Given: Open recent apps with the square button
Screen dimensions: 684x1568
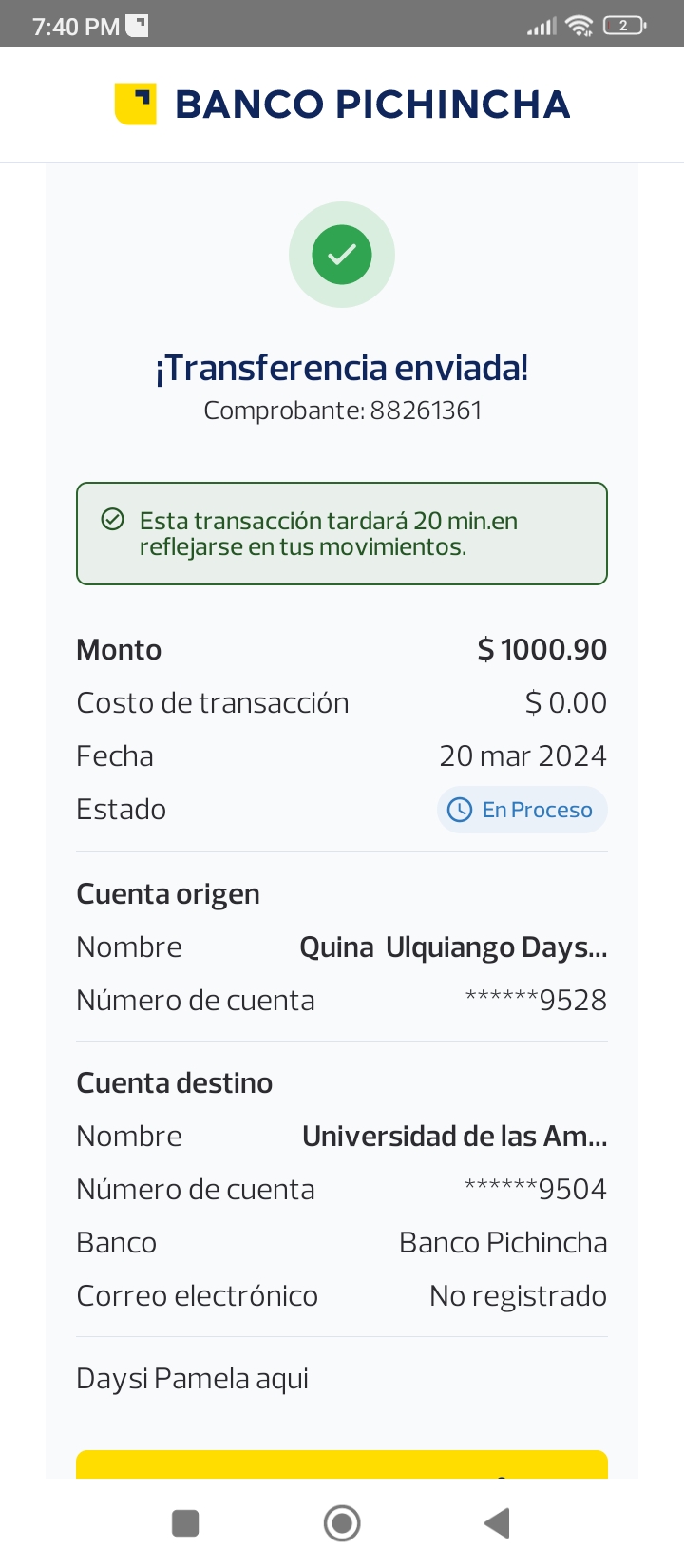Looking at the screenshot, I should (x=185, y=1523).
